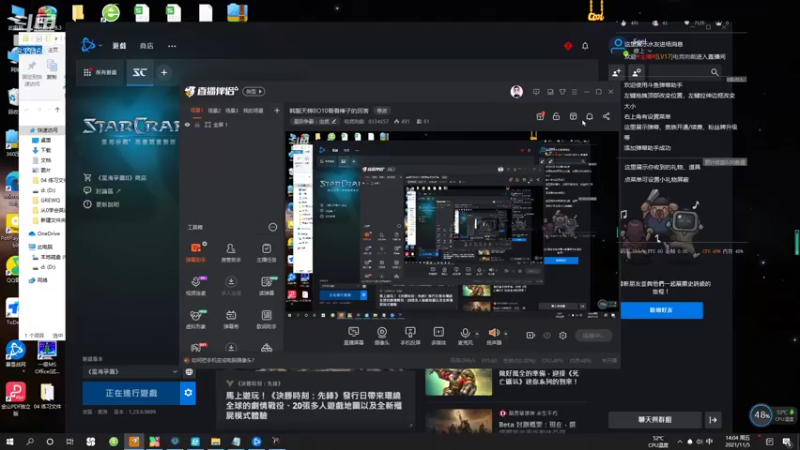Search friends in Battle.net search field
The image size is (800, 450).
684,72
